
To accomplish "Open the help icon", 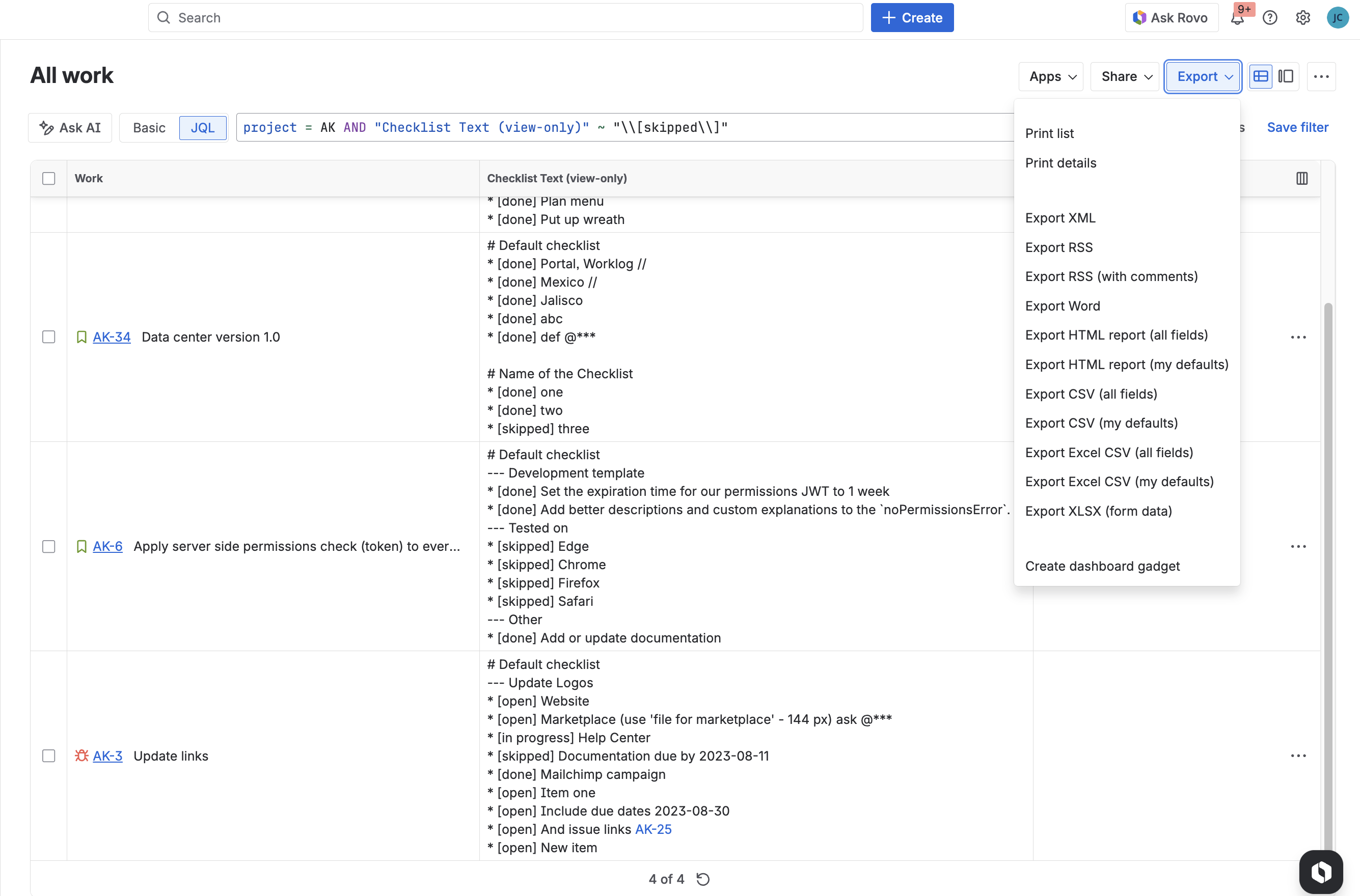I will click(1270, 18).
